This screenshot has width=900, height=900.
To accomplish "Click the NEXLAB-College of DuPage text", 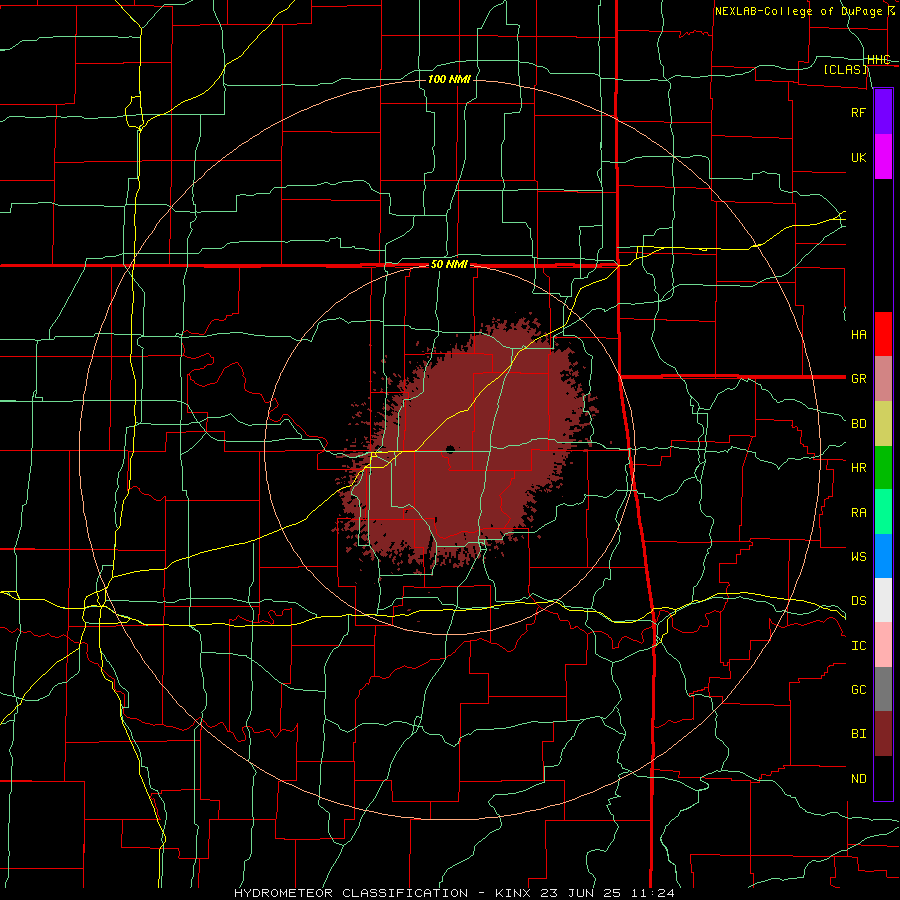I will coord(798,11).
